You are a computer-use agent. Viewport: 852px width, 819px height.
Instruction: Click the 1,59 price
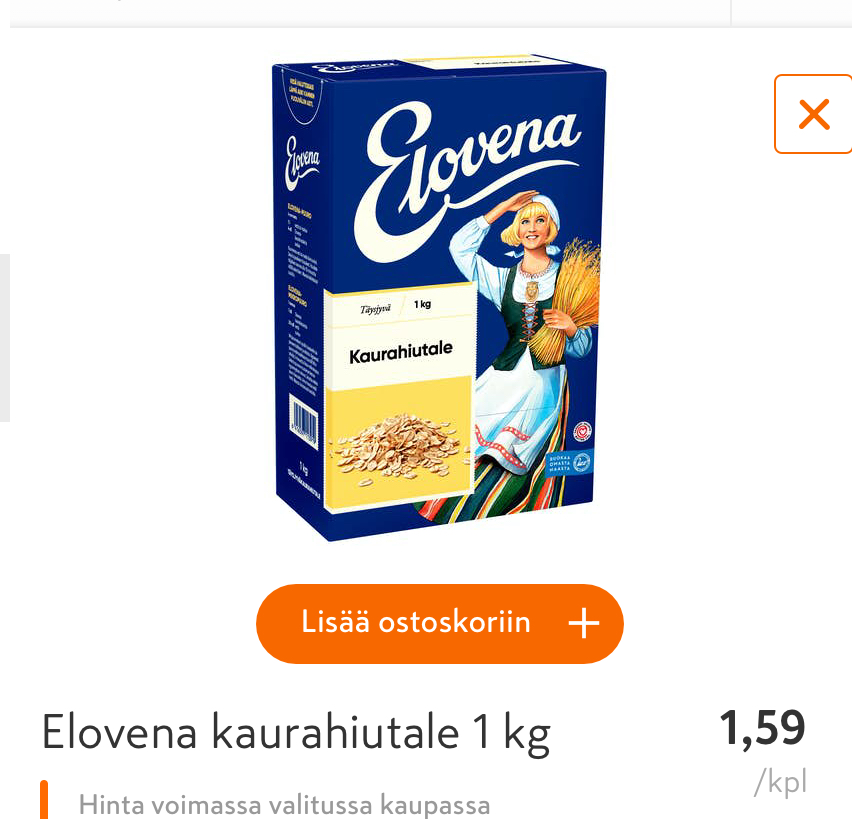pyautogui.click(x=762, y=728)
